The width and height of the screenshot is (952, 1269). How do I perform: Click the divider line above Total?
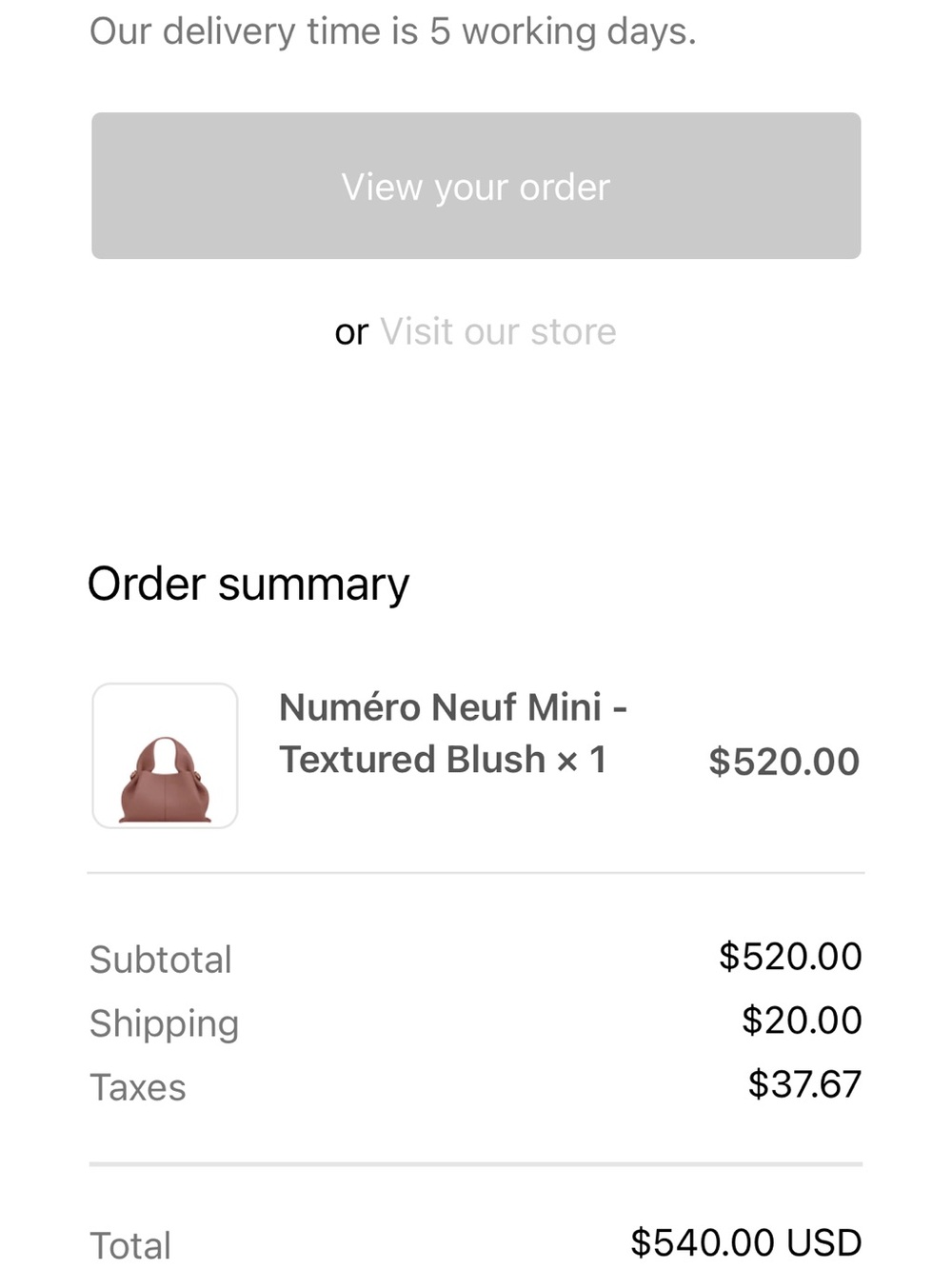coord(476,1163)
